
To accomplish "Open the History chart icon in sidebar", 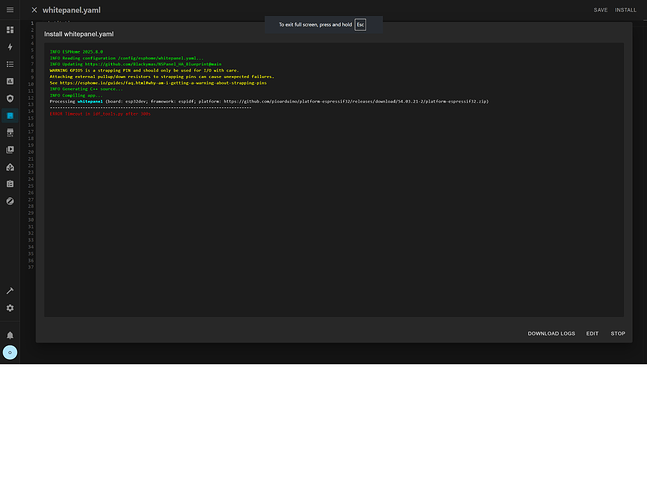I will click(x=10, y=81).
